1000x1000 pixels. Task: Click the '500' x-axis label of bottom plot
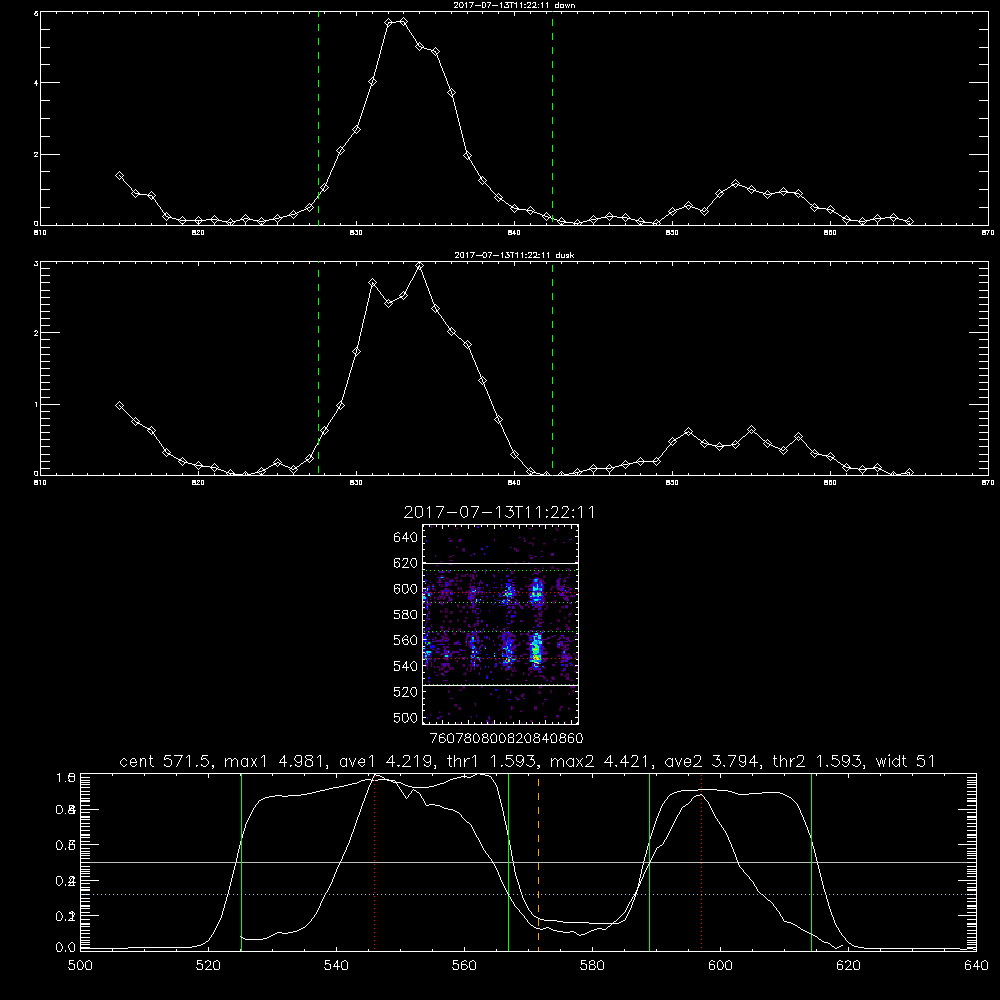[80, 966]
